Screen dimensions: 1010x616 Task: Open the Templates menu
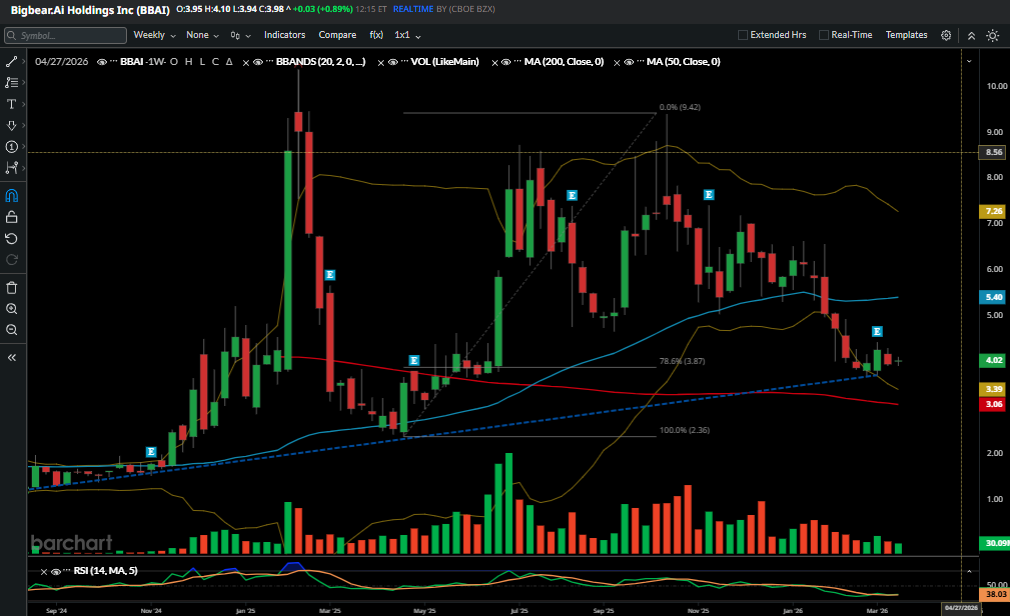click(x=906, y=35)
